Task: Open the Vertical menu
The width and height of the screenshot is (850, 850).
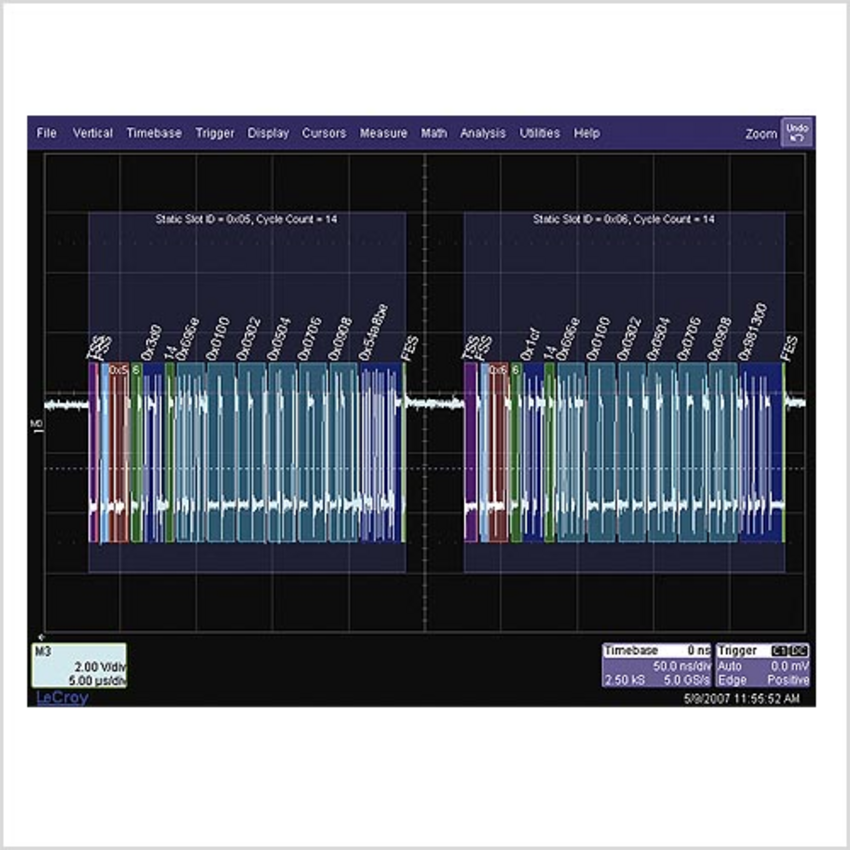Action: point(93,133)
